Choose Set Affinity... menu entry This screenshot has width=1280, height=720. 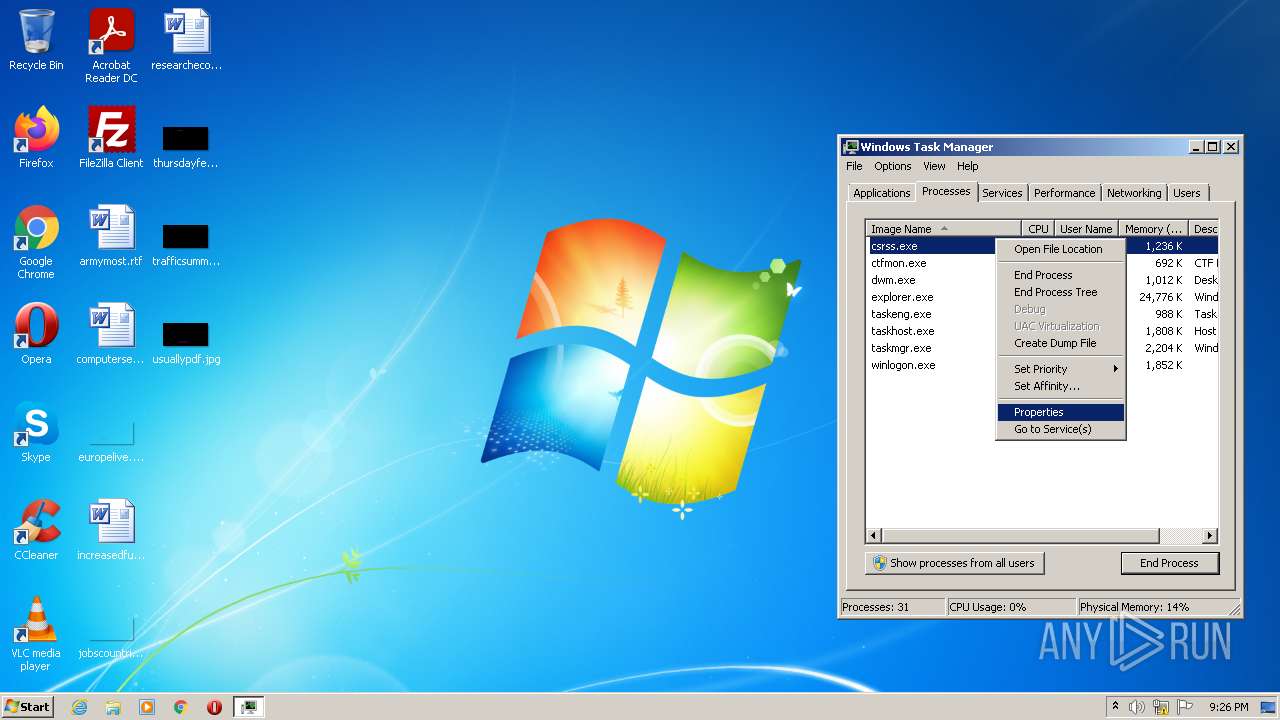pyautogui.click(x=1061, y=386)
